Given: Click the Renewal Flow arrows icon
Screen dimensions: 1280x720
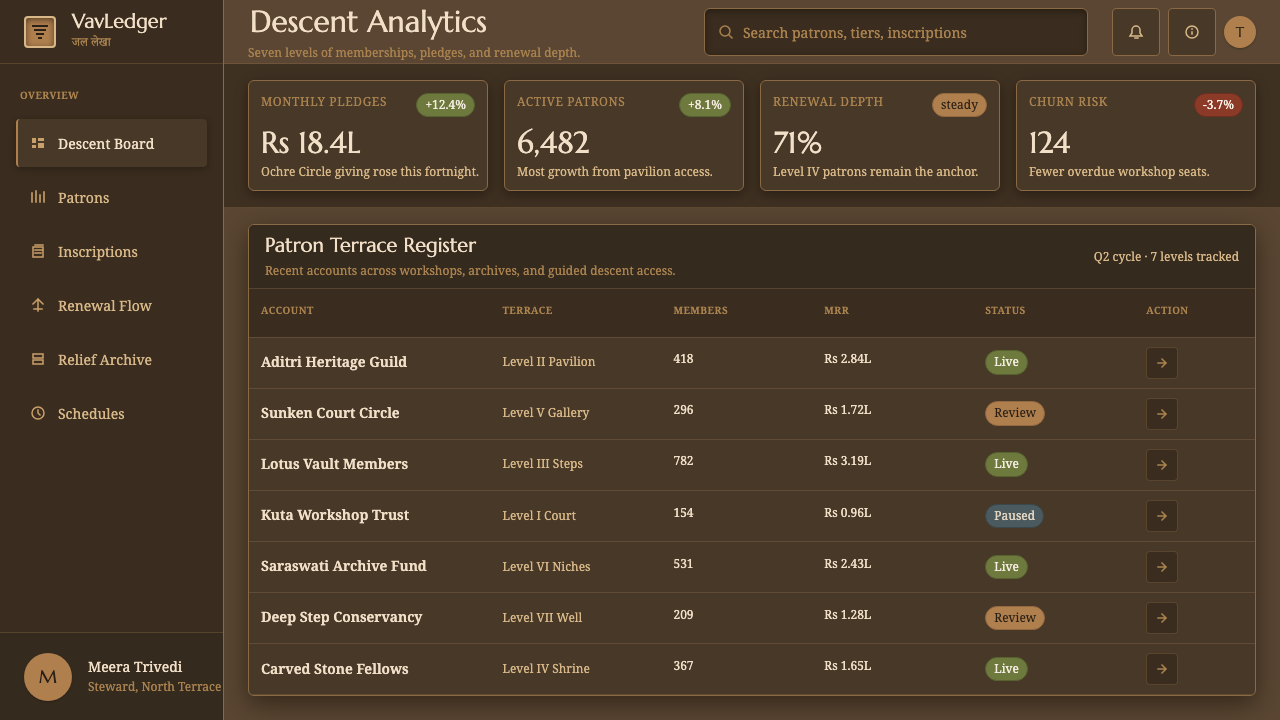Looking at the screenshot, I should 38,305.
